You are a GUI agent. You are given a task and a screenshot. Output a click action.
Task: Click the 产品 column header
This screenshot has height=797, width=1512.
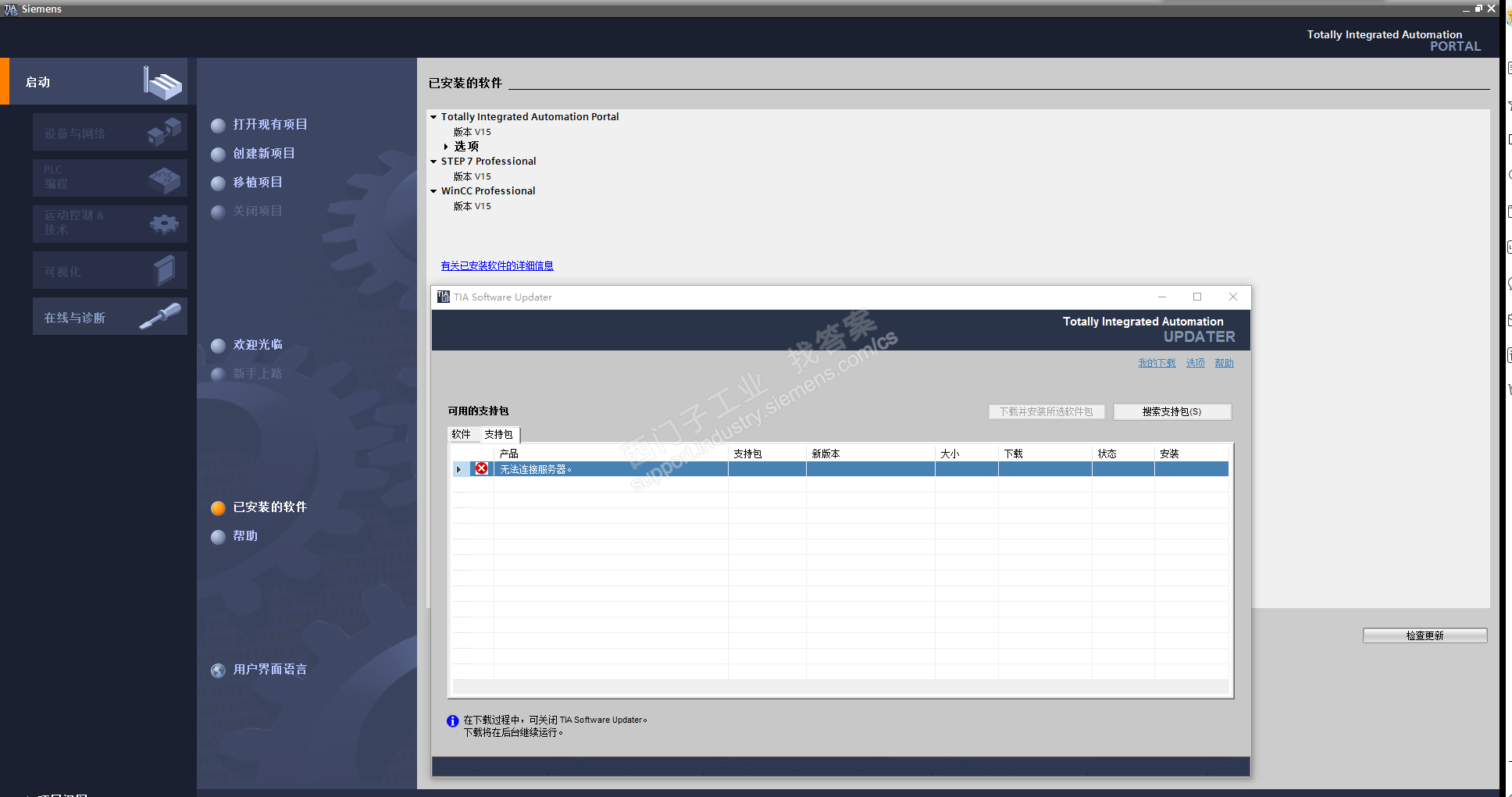click(x=611, y=454)
